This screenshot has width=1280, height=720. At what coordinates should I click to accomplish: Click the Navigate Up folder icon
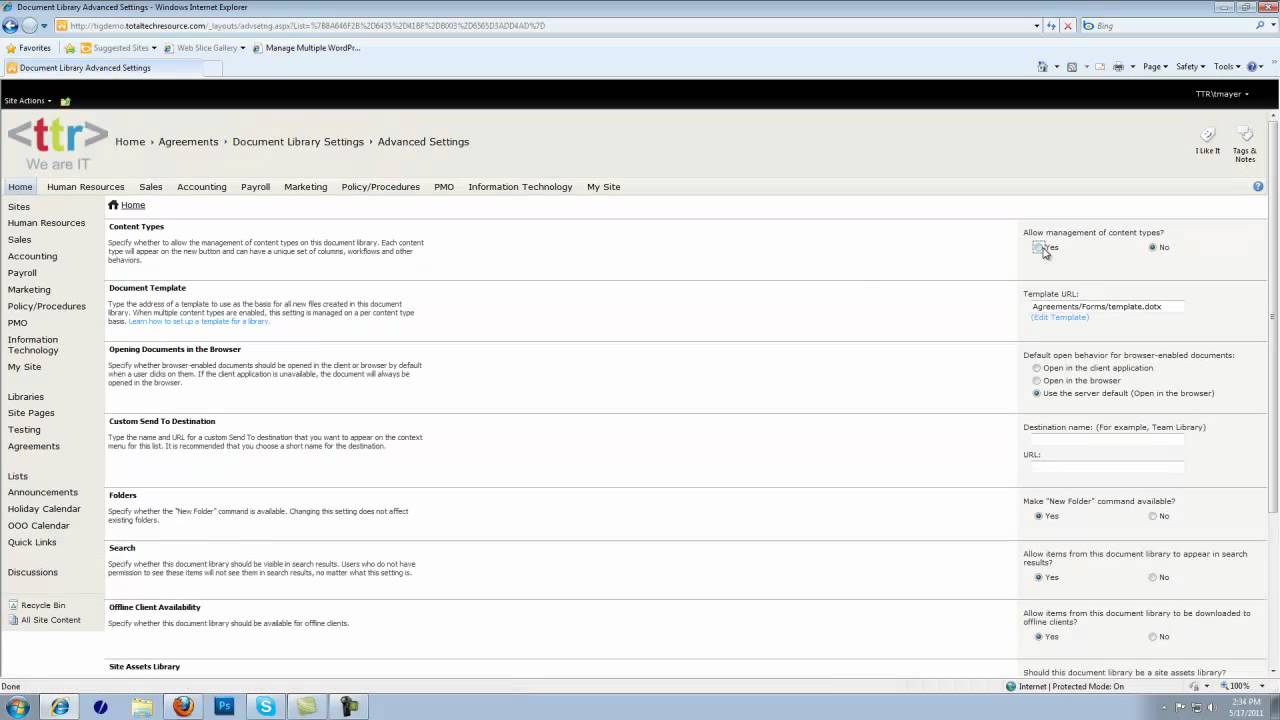point(65,101)
